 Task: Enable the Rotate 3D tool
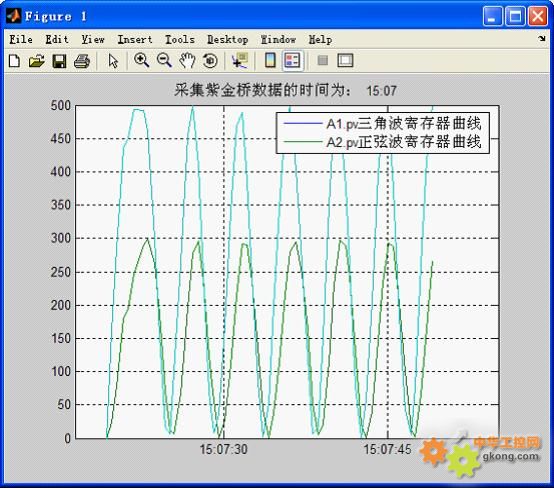coord(210,61)
